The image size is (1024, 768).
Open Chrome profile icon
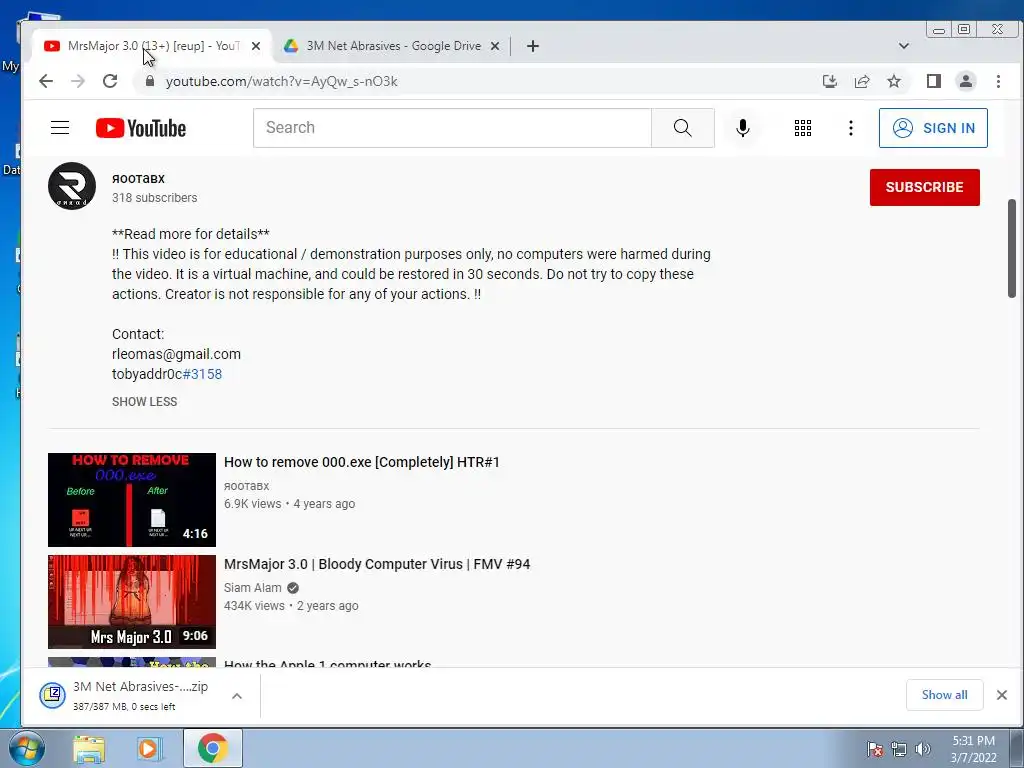[966, 81]
